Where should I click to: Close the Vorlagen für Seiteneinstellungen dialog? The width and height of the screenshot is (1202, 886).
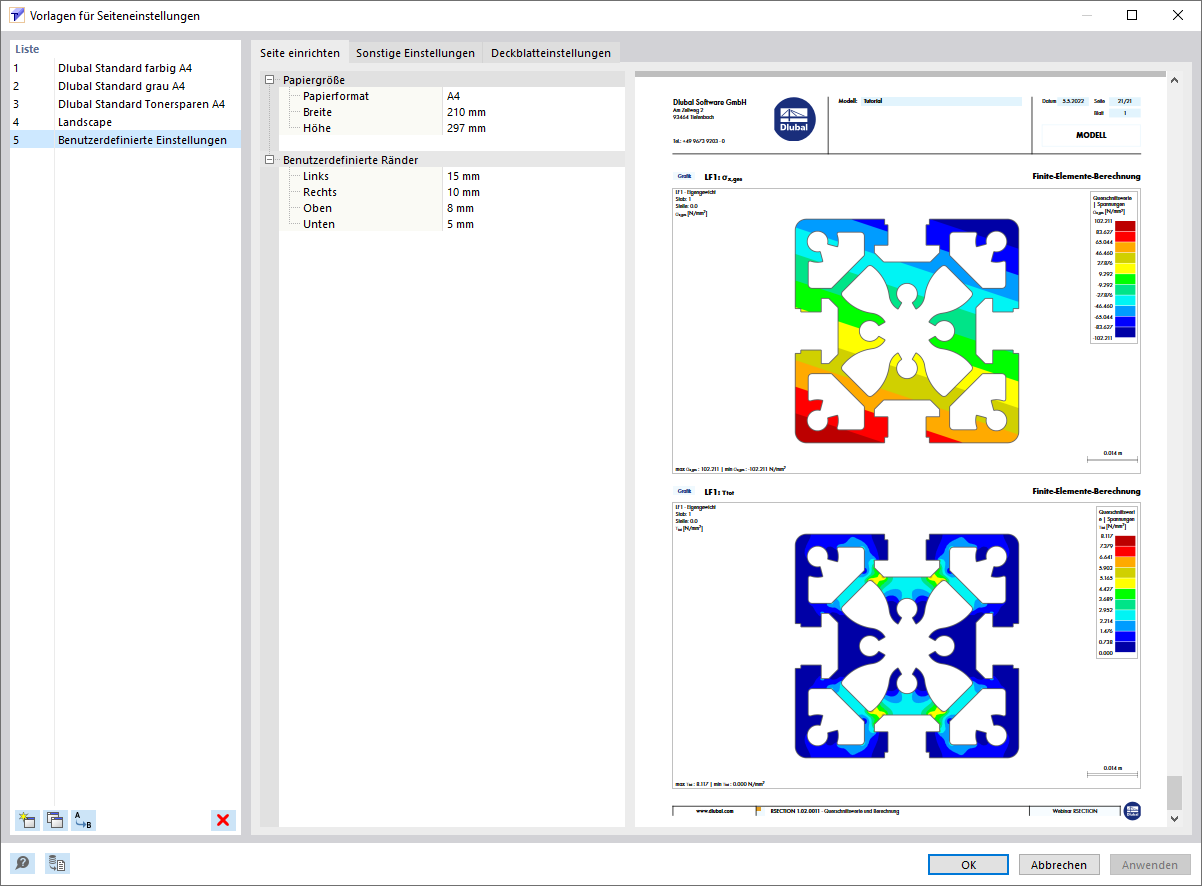pyautogui.click(x=1178, y=15)
